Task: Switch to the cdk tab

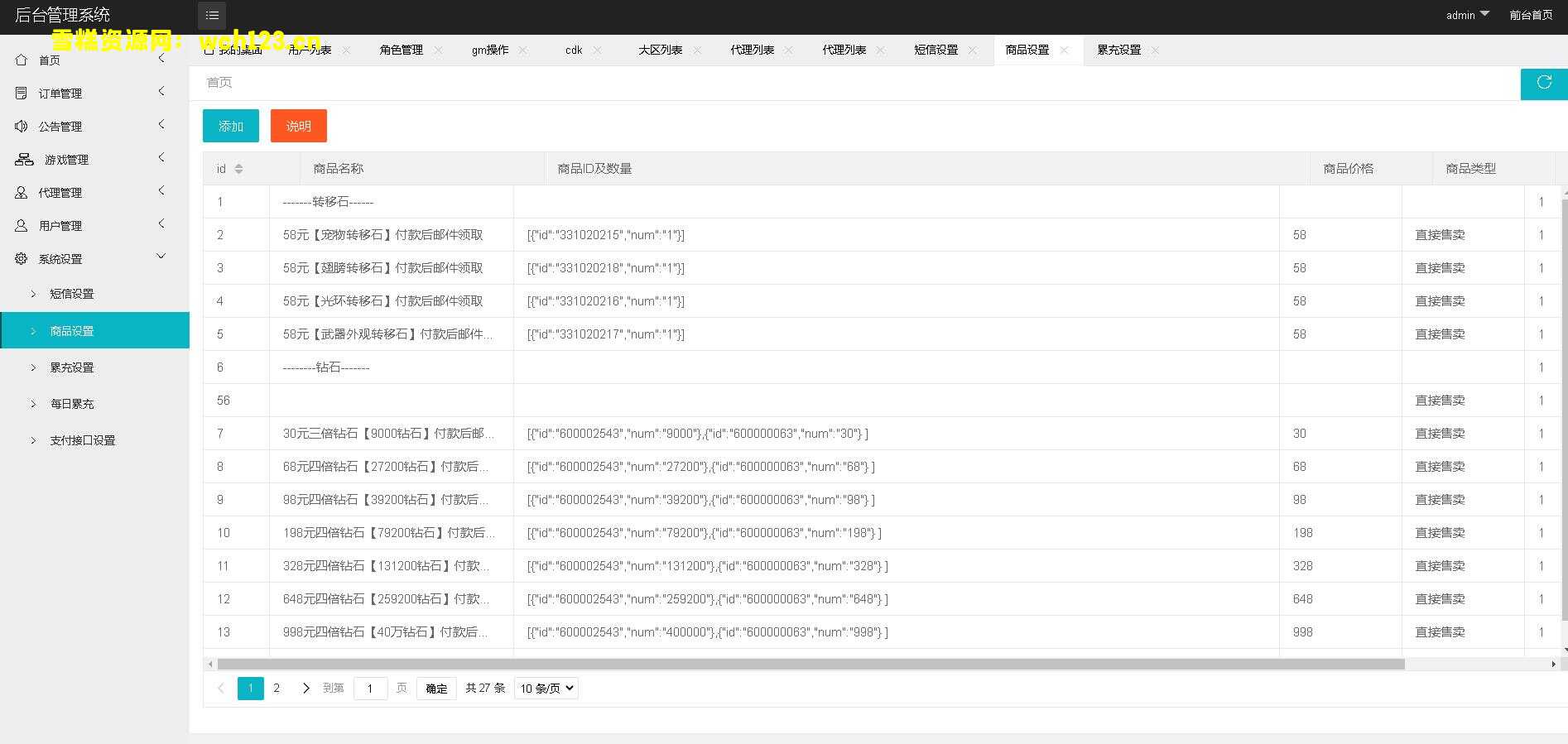Action: [x=574, y=50]
